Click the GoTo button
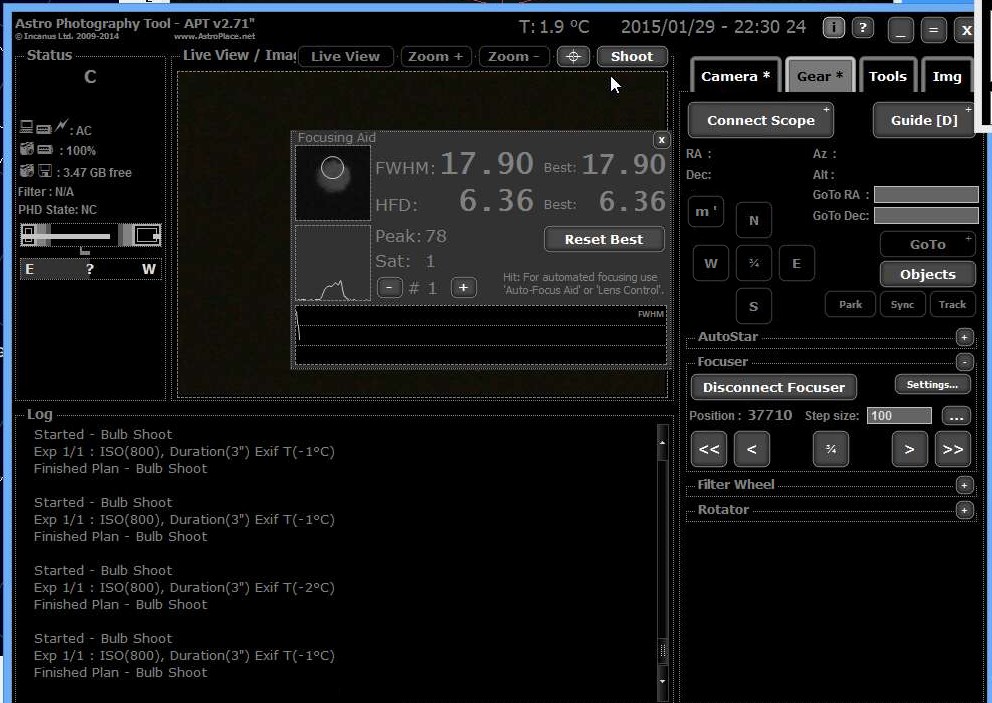This screenshot has height=703, width=992. 927,244
